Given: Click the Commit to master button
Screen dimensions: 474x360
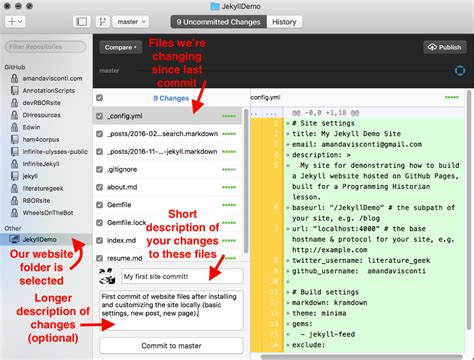Looking at the screenshot, I should (171, 346).
